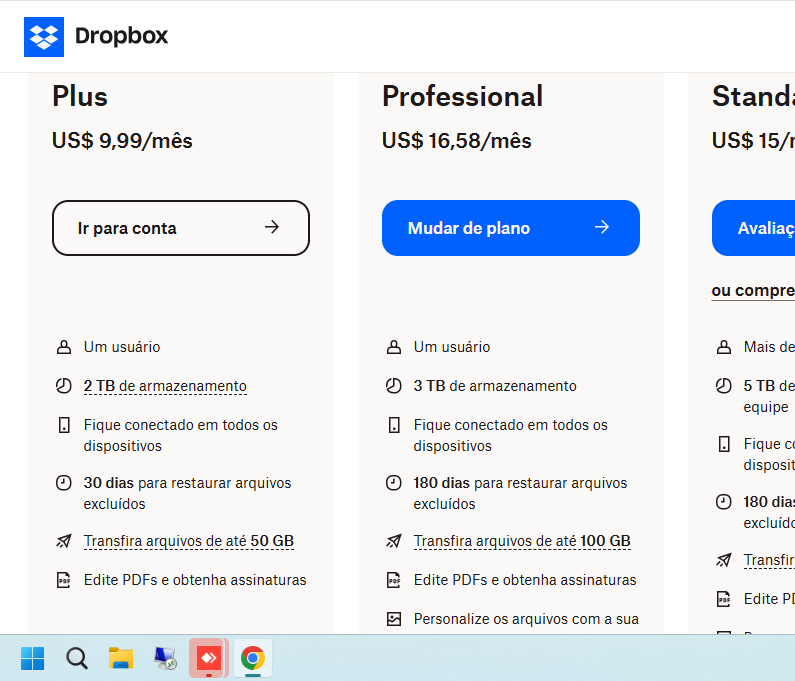Viewport: 795px width, 681px height.
Task: Open Ir para conta button
Action: [181, 228]
